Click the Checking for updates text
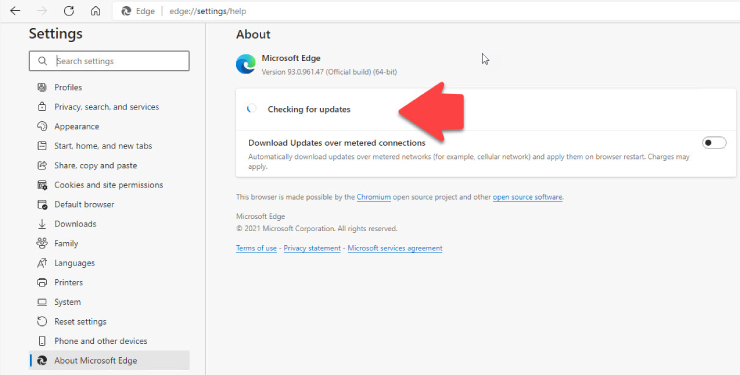This screenshot has height=375, width=740. click(x=309, y=109)
